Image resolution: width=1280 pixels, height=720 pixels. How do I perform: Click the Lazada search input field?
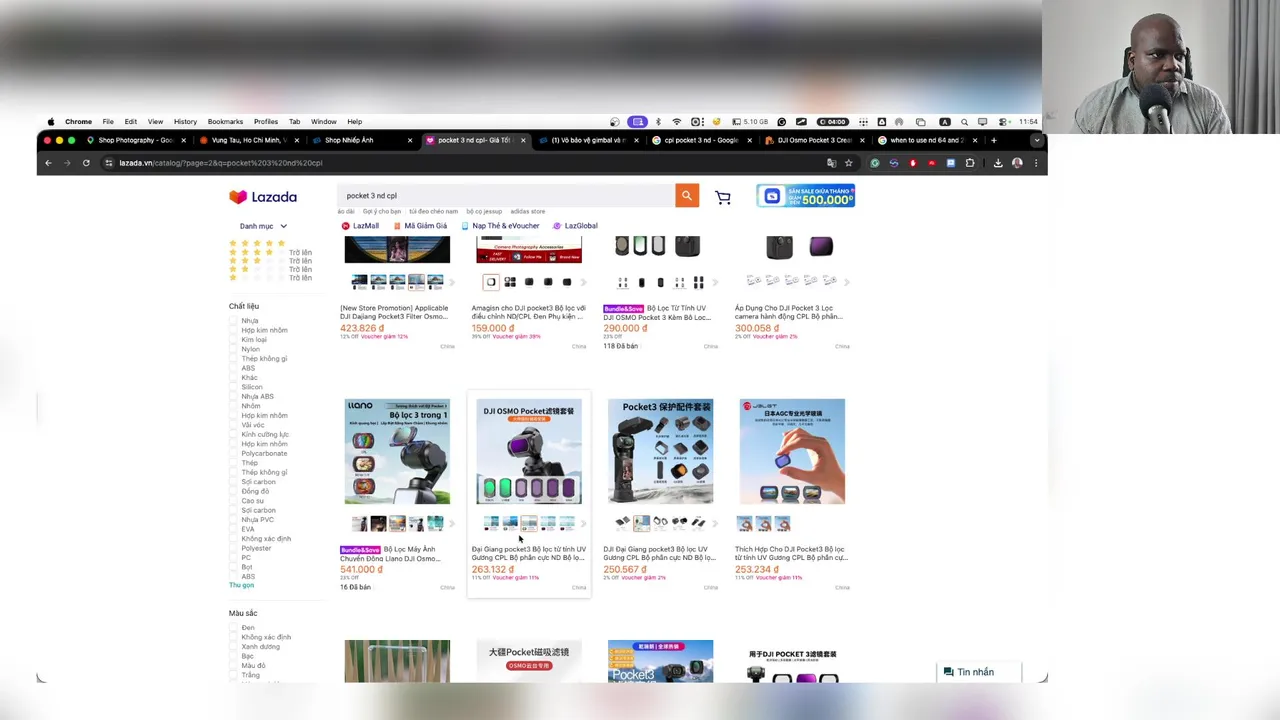click(x=508, y=196)
